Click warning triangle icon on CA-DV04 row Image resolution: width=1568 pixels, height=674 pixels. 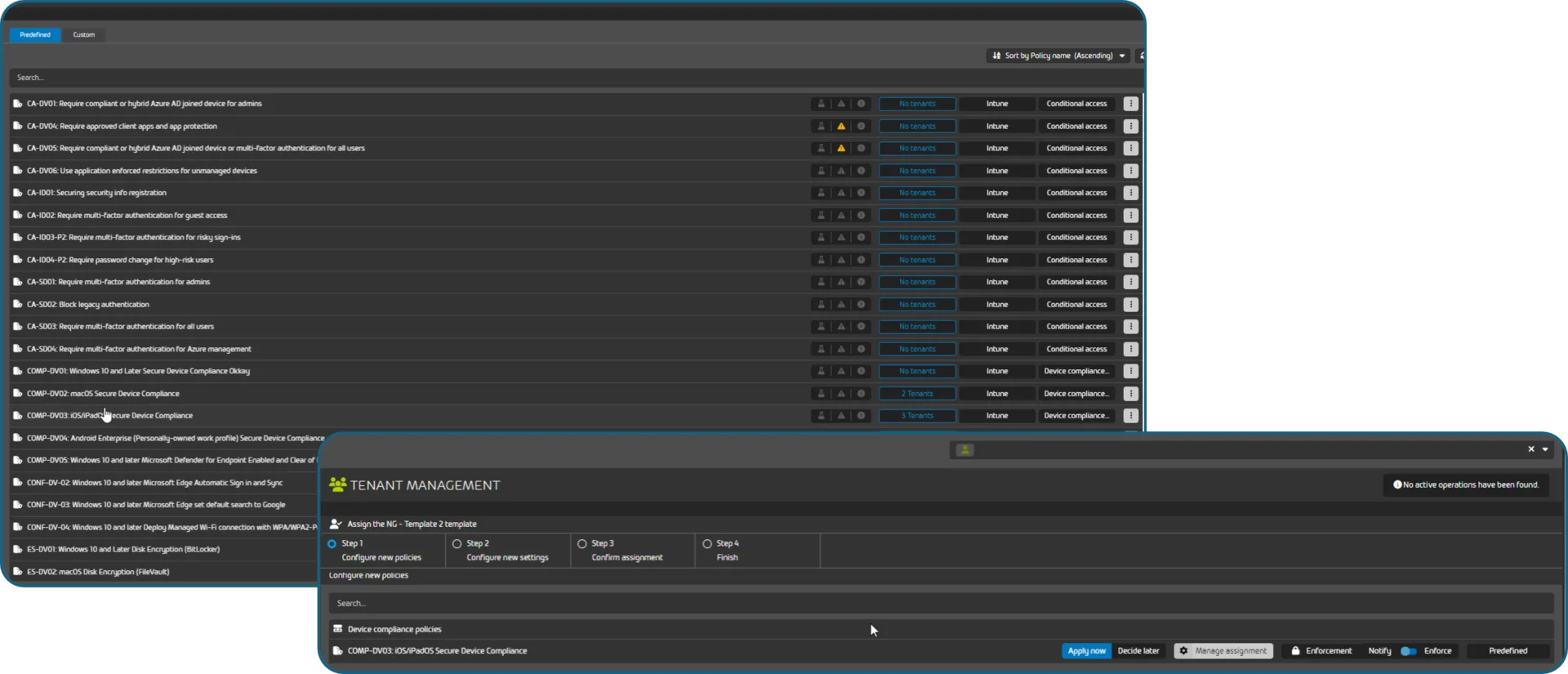coord(841,127)
